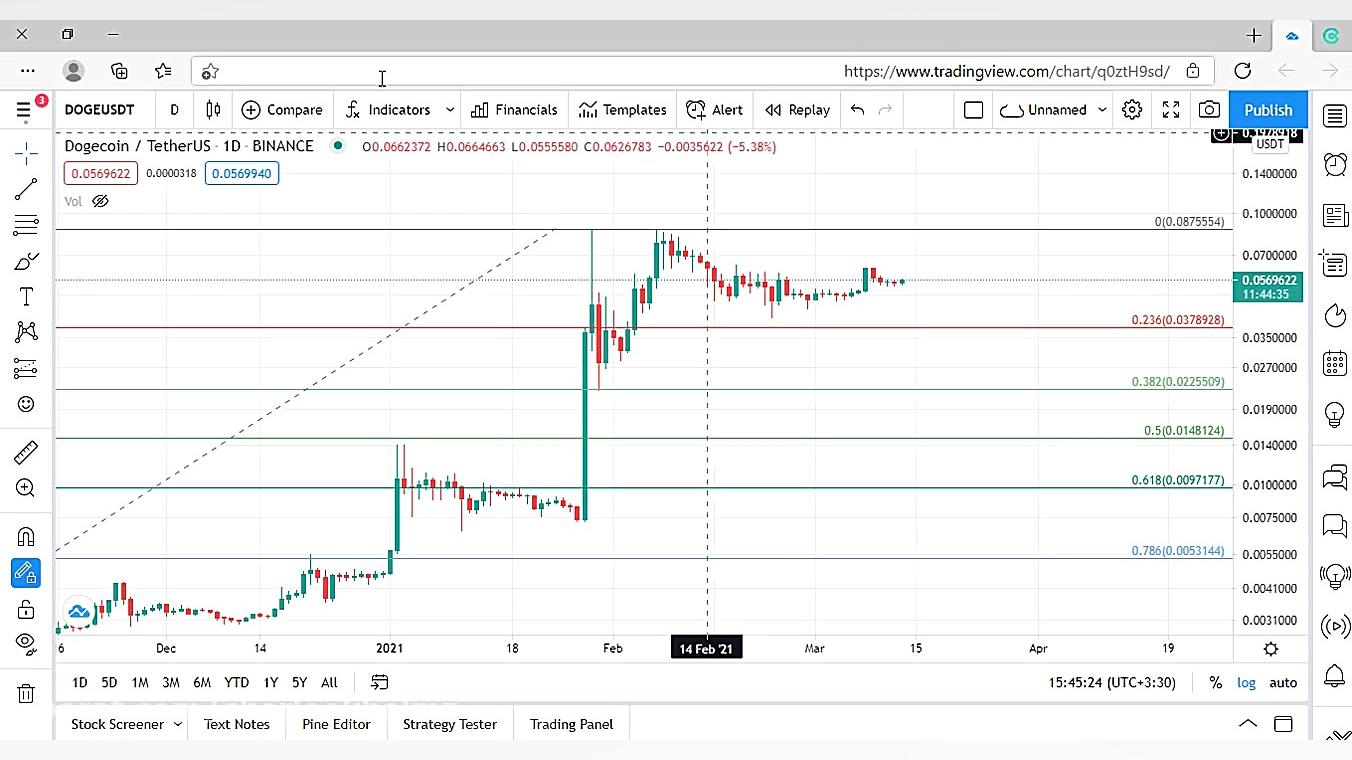Open the news panel in right sidebar
Image resolution: width=1352 pixels, height=760 pixels.
(x=1335, y=215)
